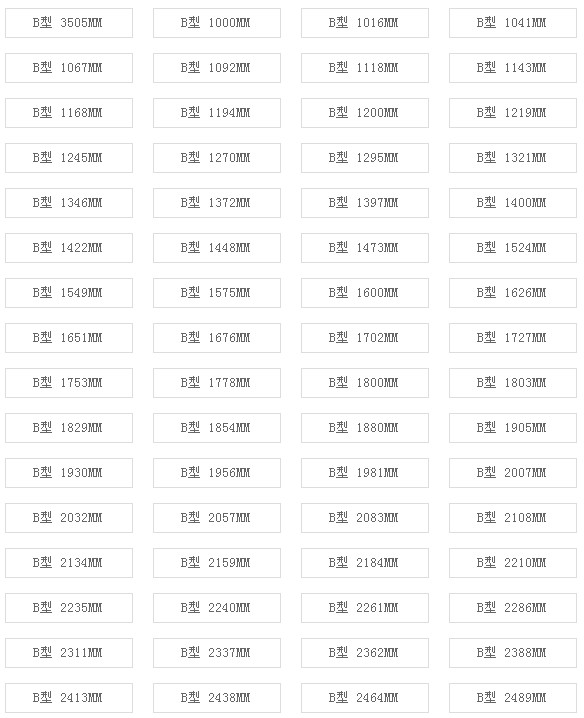The image size is (584, 718).
Task: Choose the B型 2240MM size
Action: (217, 608)
